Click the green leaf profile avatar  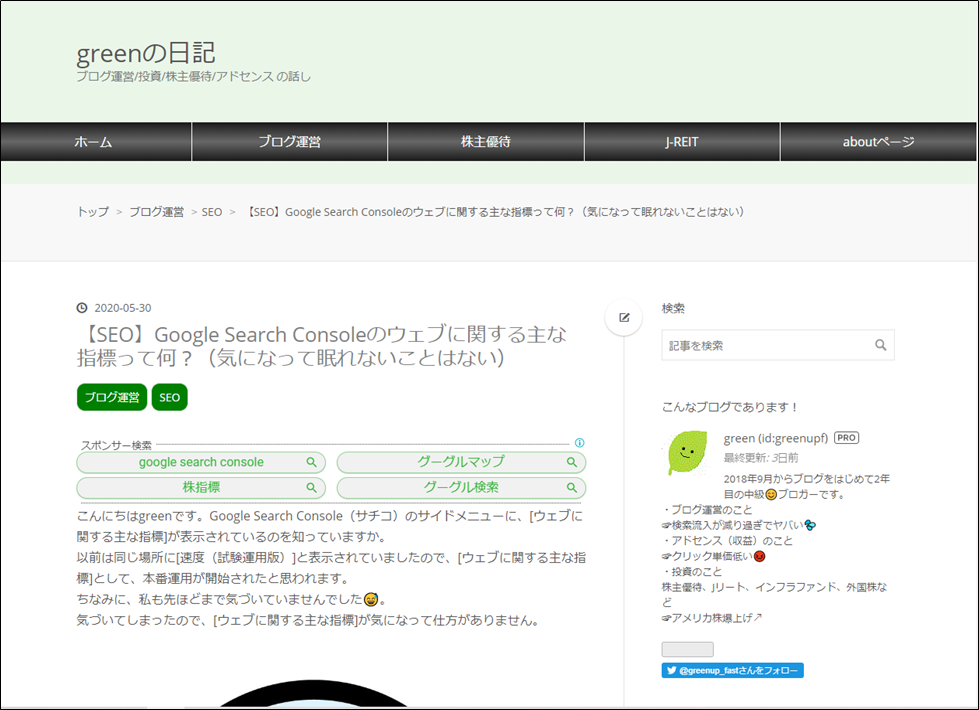687,453
